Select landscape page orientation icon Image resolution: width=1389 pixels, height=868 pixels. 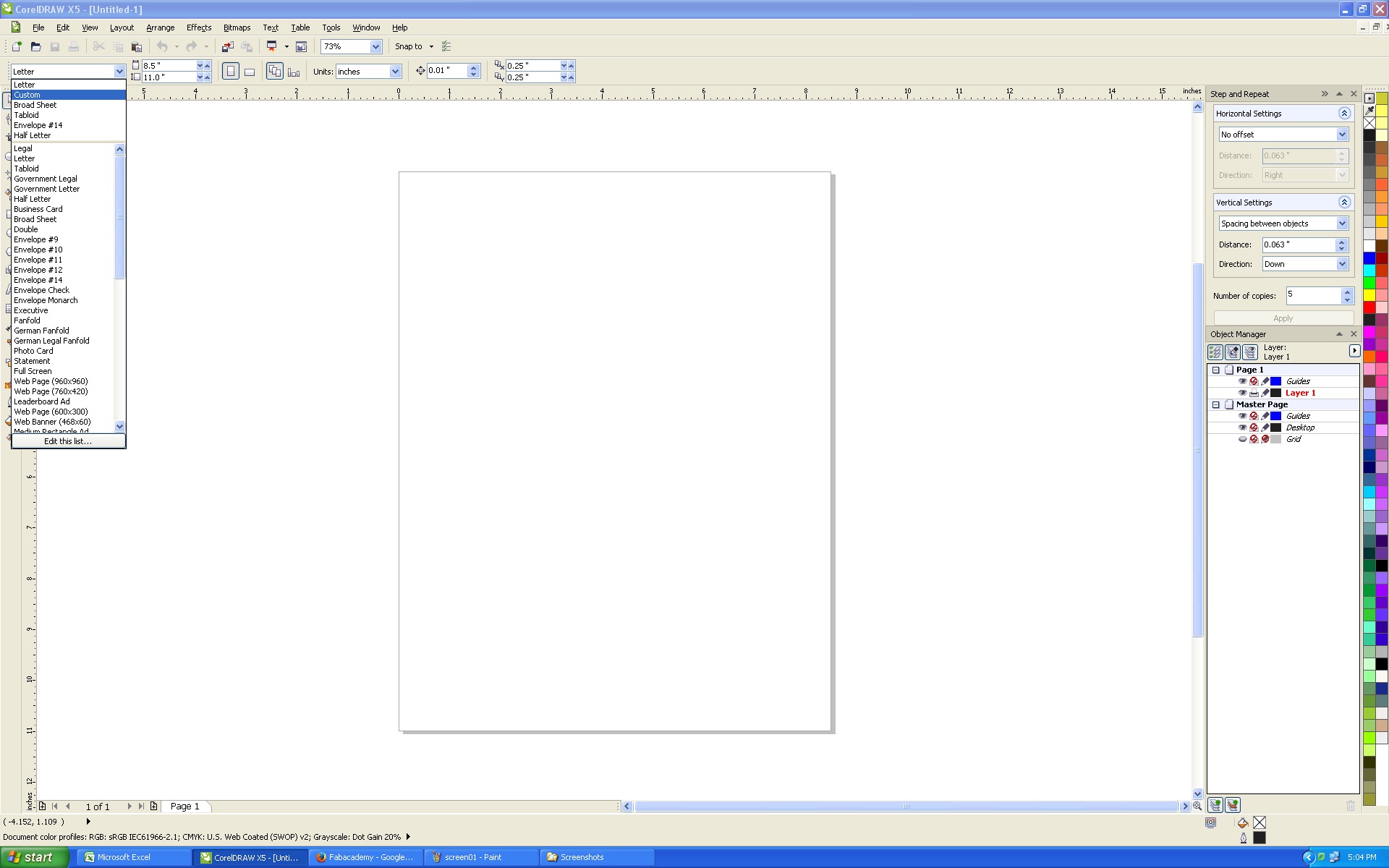pyautogui.click(x=250, y=72)
